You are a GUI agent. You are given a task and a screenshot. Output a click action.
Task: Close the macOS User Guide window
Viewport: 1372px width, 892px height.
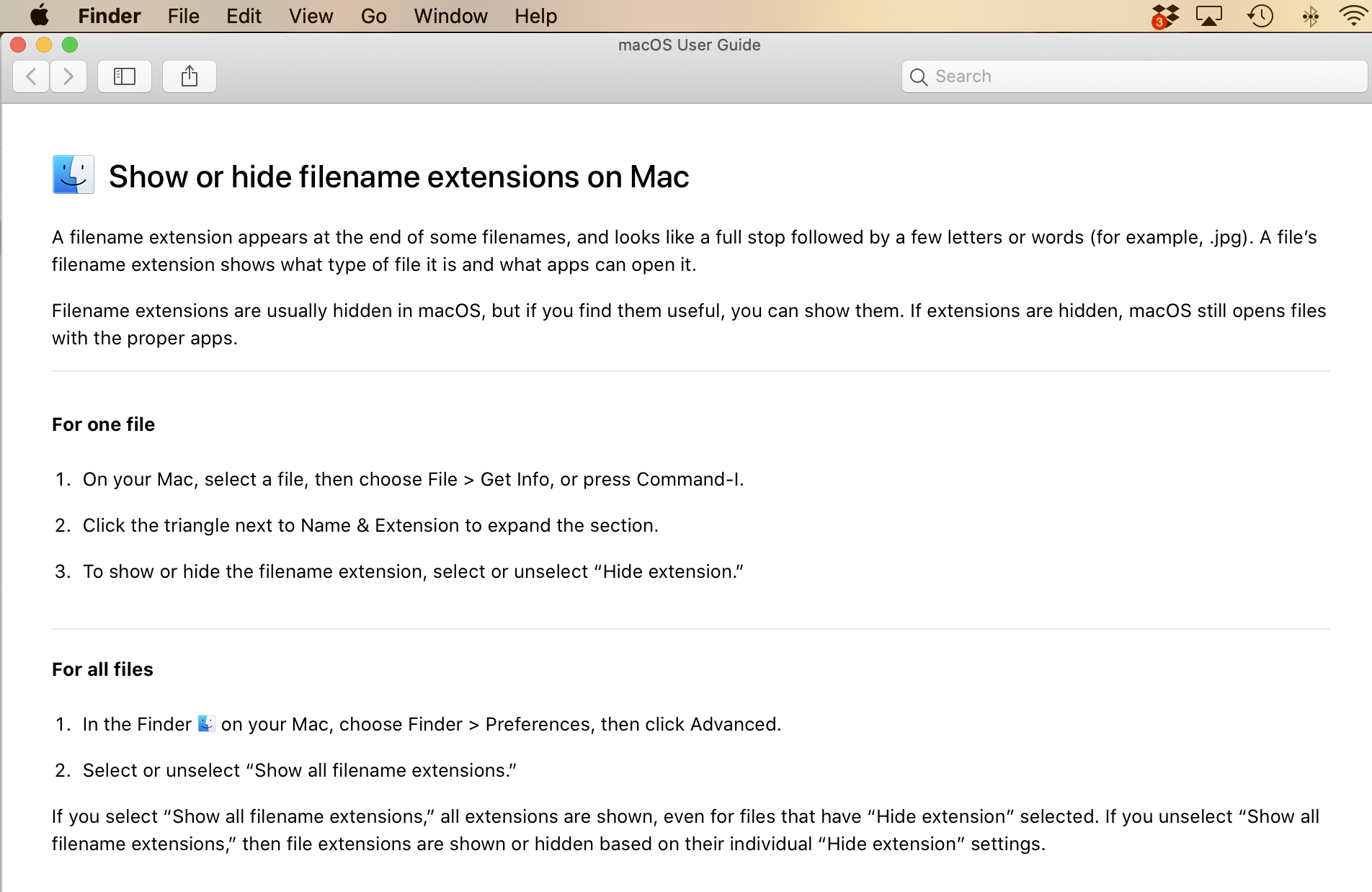18,45
